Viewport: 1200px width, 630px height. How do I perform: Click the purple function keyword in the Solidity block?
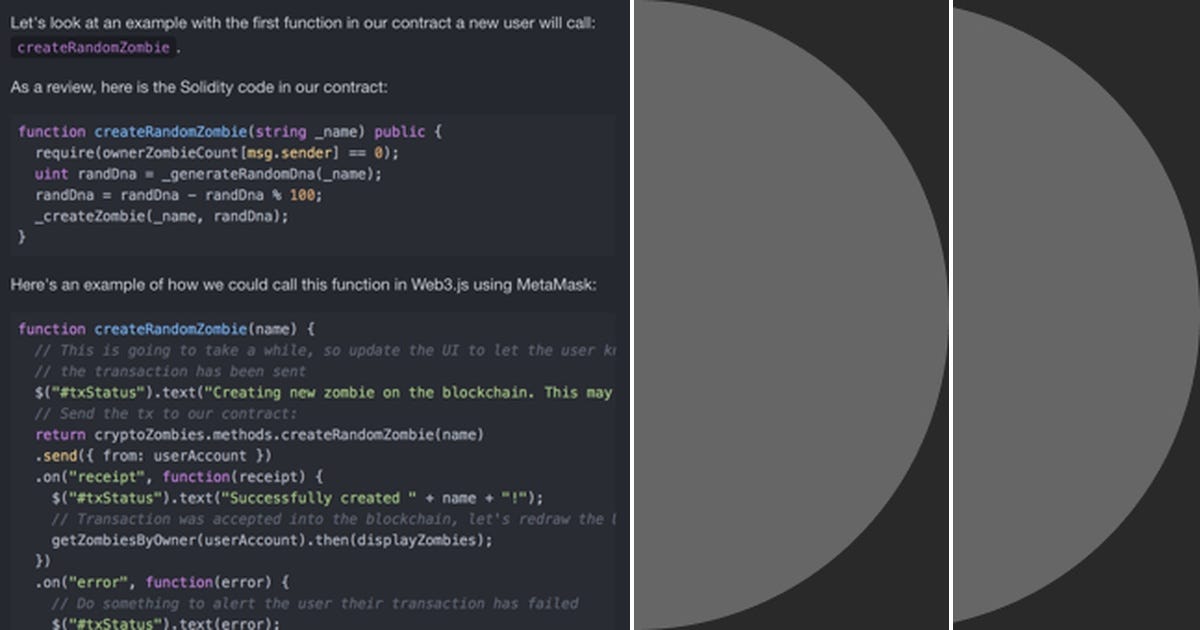[x=52, y=131]
